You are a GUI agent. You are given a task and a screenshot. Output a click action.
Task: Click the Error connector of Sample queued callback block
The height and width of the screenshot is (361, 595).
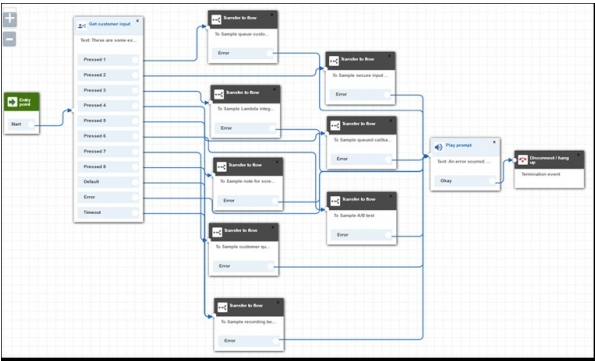pos(388,159)
